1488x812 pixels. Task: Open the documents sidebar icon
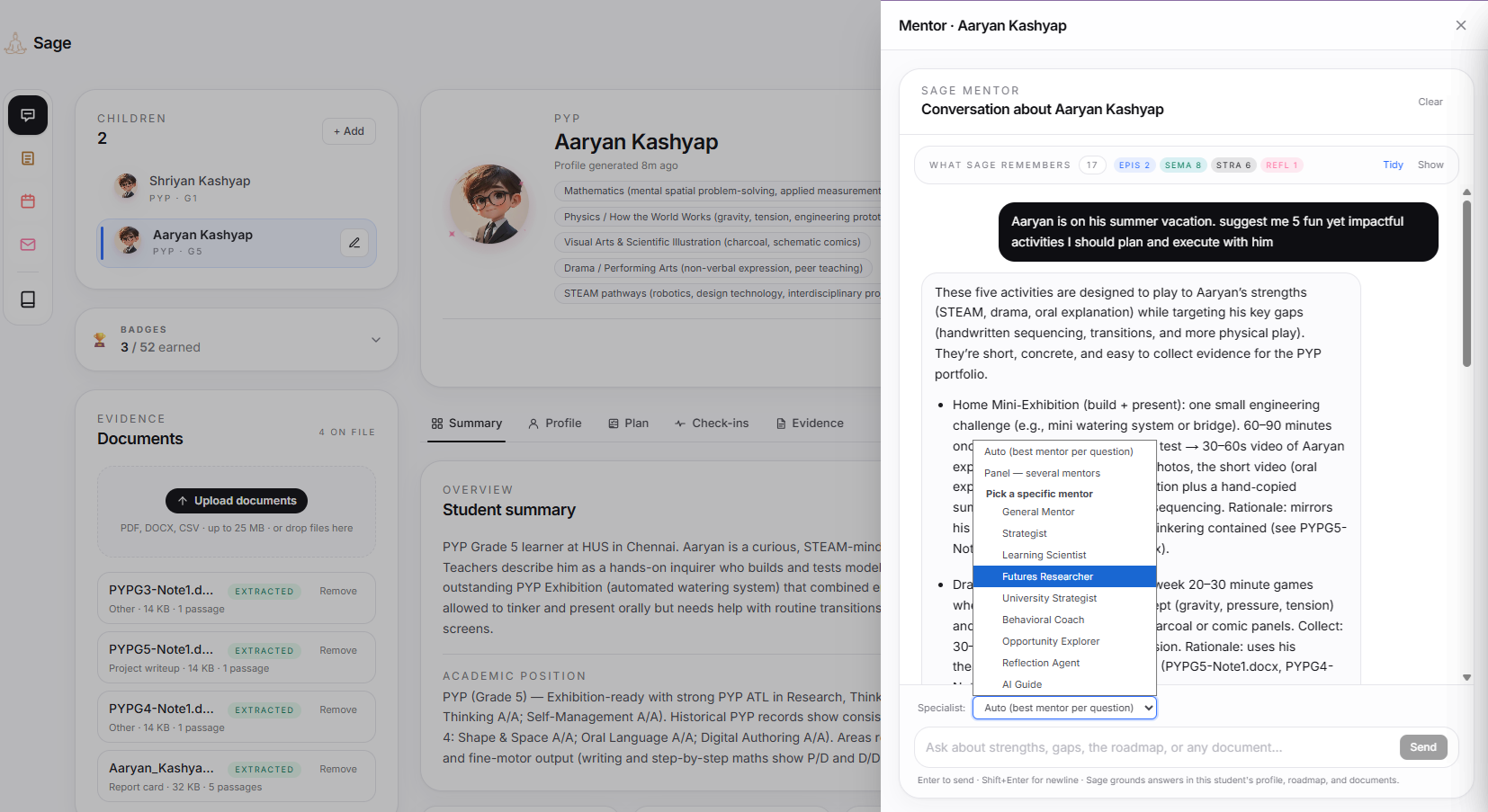click(28, 158)
